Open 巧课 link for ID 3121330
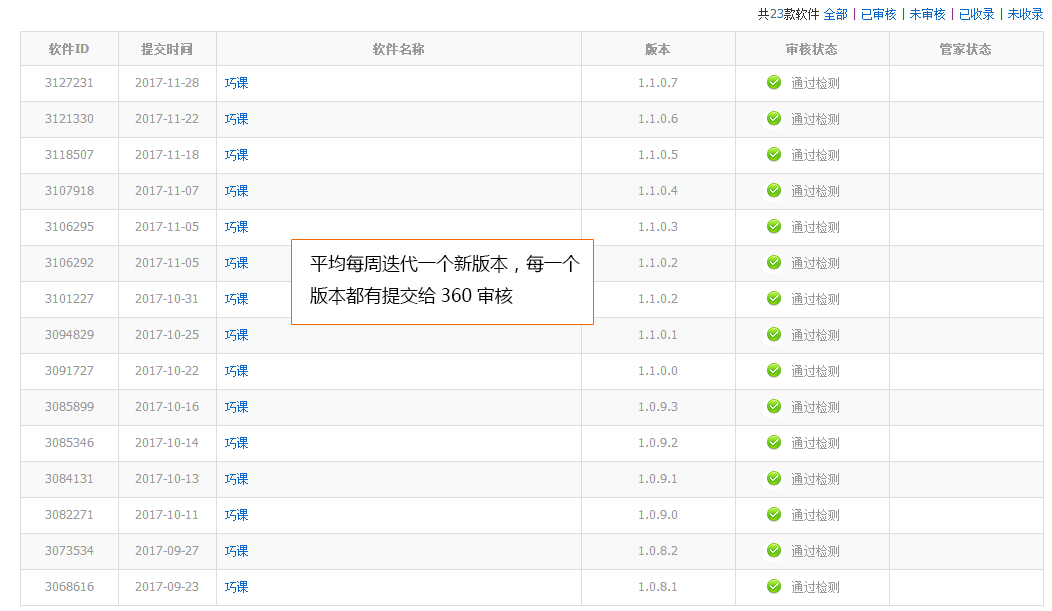Screen dimensions: 1052x611 236,119
